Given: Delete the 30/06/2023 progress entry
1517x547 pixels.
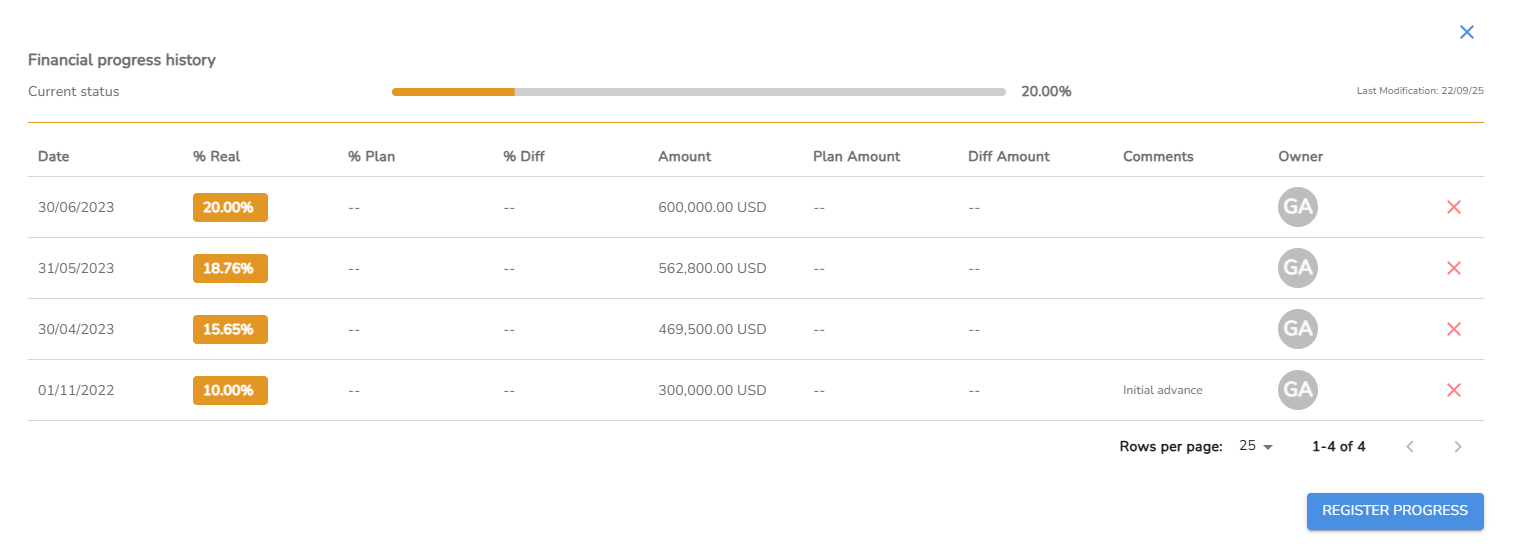Looking at the screenshot, I should [1454, 207].
